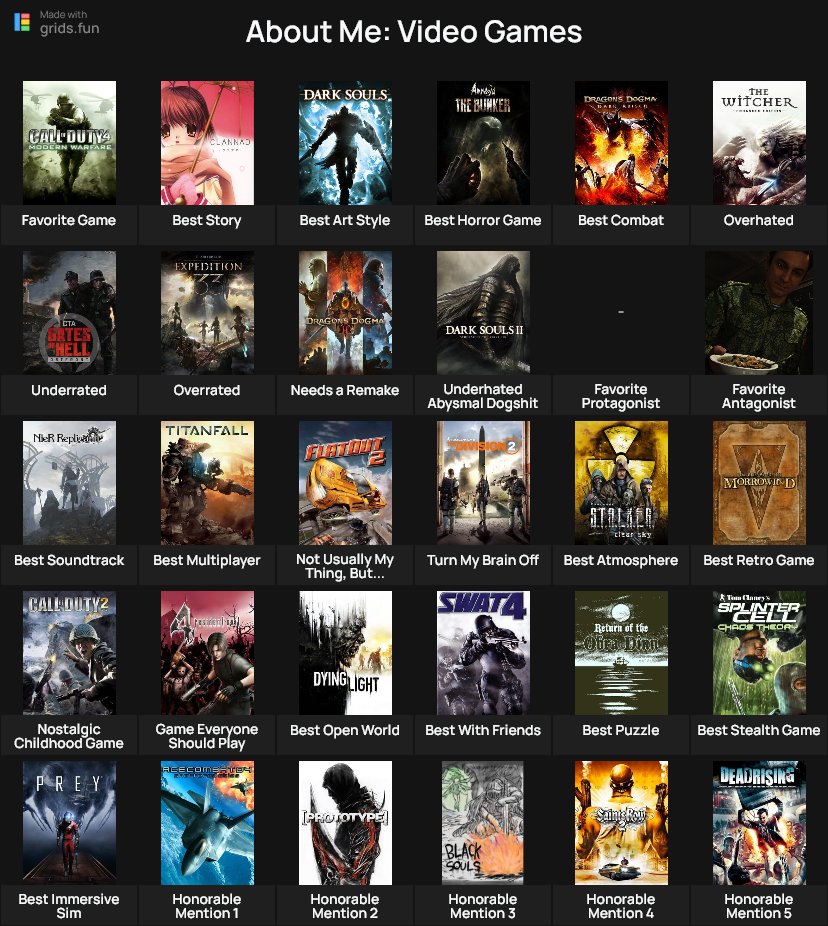Screen dimensions: 828x926
Task: Click the Best Puzzle label
Action: pos(621,731)
